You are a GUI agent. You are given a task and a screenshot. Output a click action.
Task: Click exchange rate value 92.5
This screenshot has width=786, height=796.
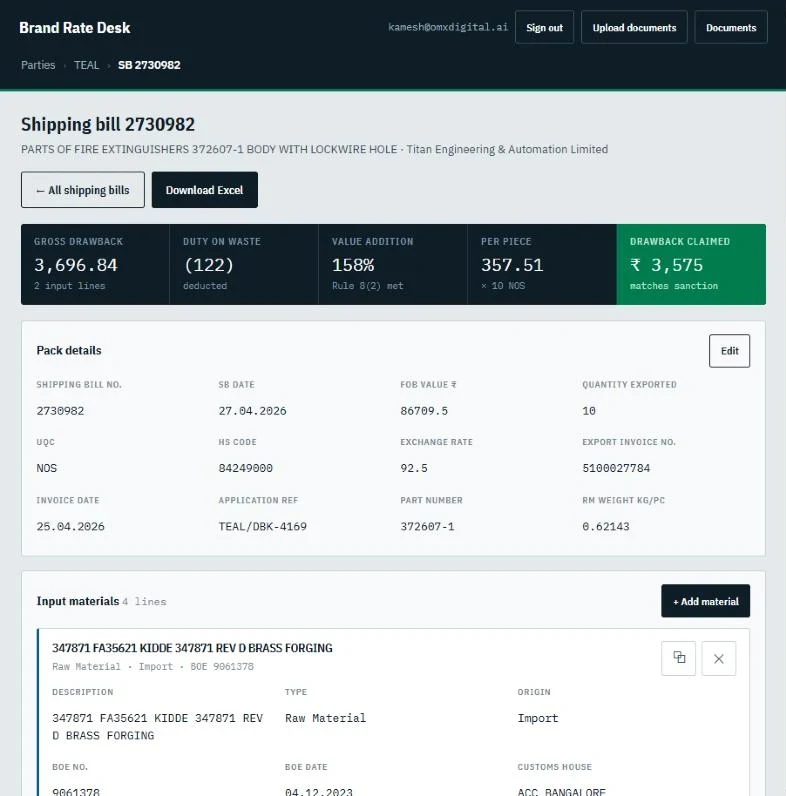(414, 468)
